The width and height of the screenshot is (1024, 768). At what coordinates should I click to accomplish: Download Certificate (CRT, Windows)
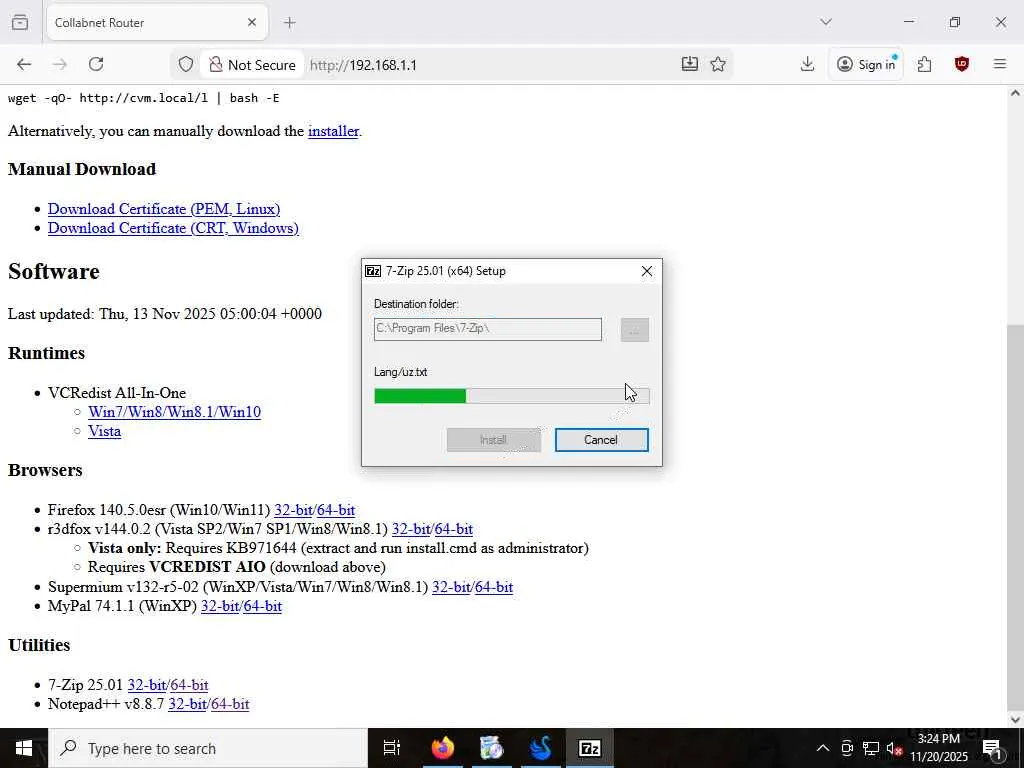(x=173, y=228)
